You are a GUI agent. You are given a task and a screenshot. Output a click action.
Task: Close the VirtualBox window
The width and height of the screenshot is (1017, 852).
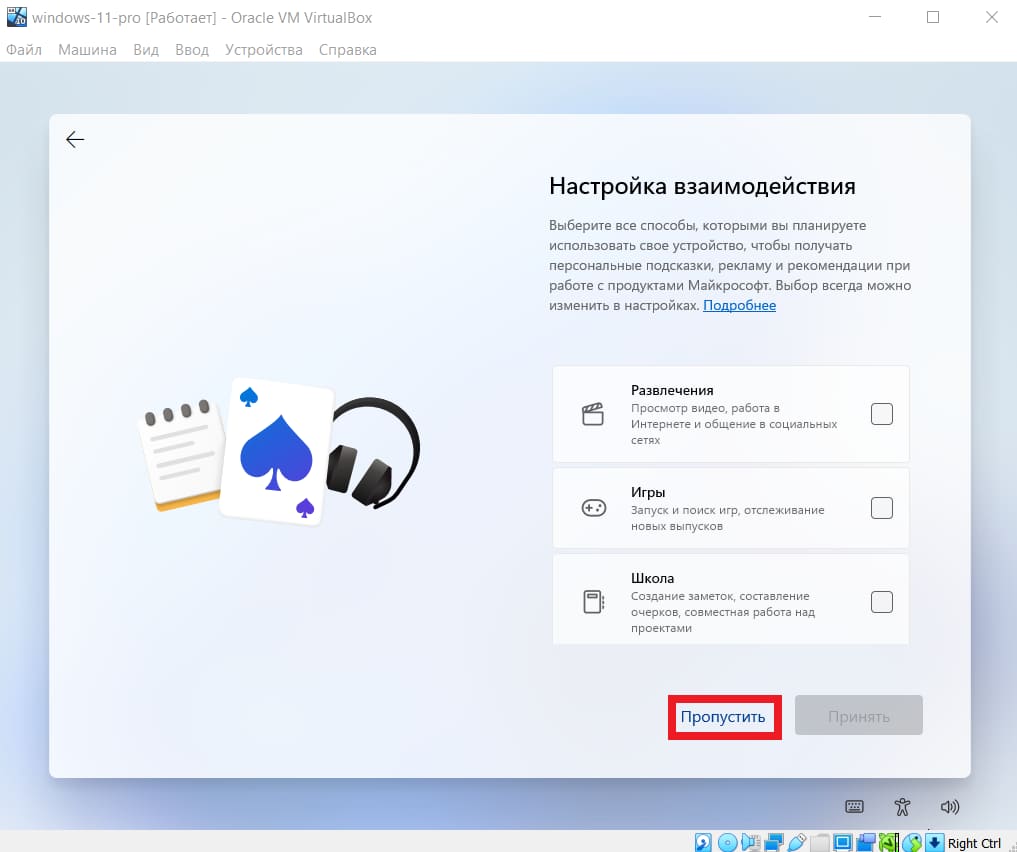[x=992, y=18]
